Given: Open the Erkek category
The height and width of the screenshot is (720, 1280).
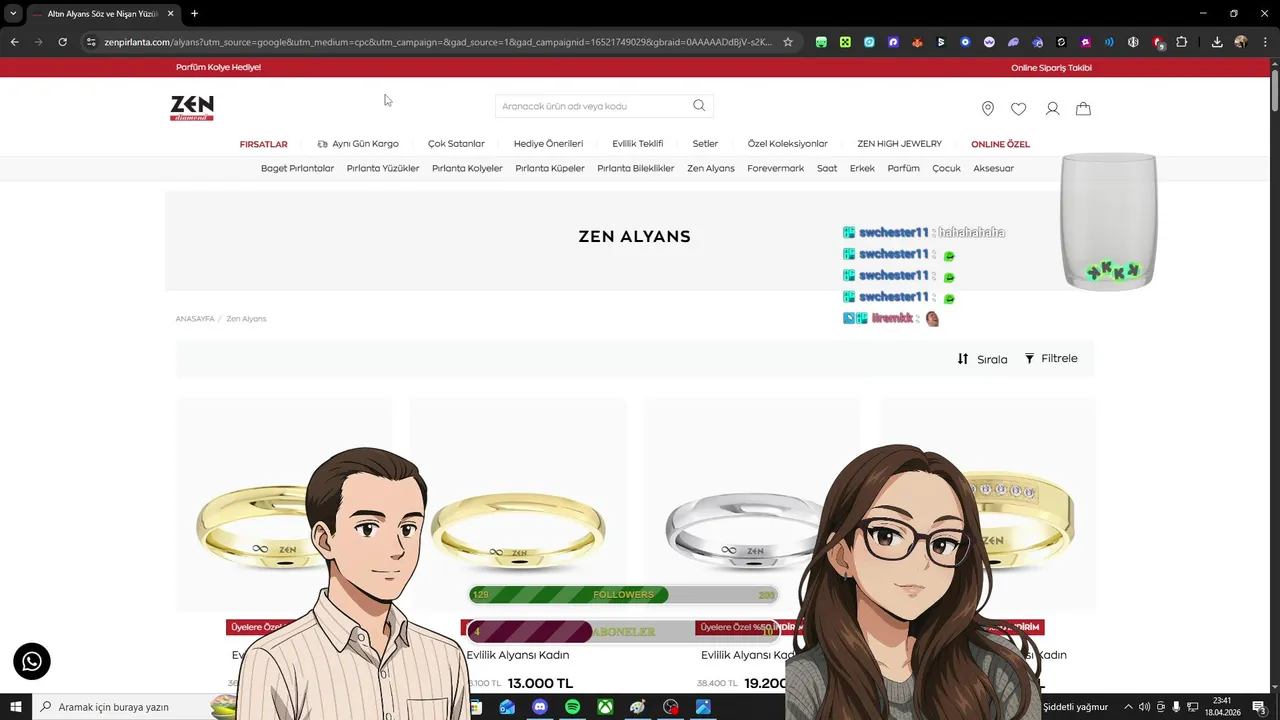Looking at the screenshot, I should pyautogui.click(x=862, y=168).
